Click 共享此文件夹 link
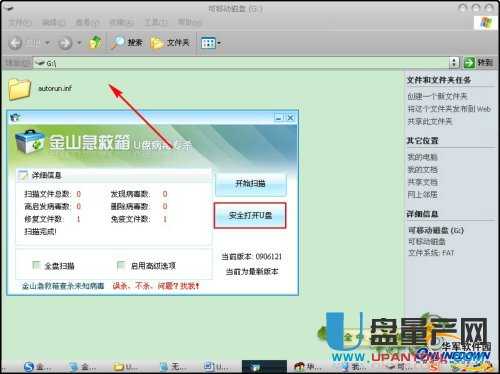Viewport: 500px width, 374px height. [430, 122]
